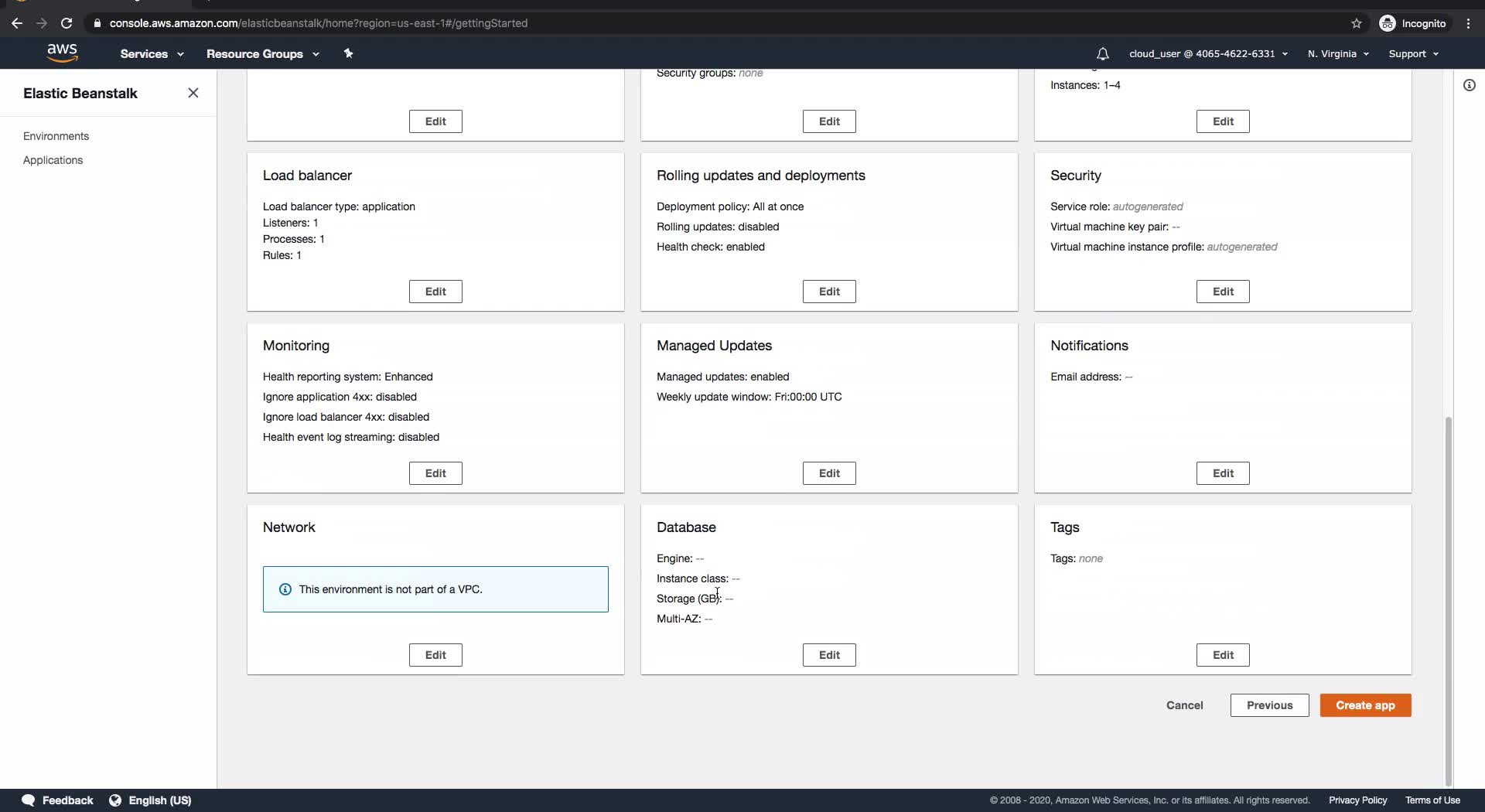Open the Terms of Use link

click(x=1432, y=800)
